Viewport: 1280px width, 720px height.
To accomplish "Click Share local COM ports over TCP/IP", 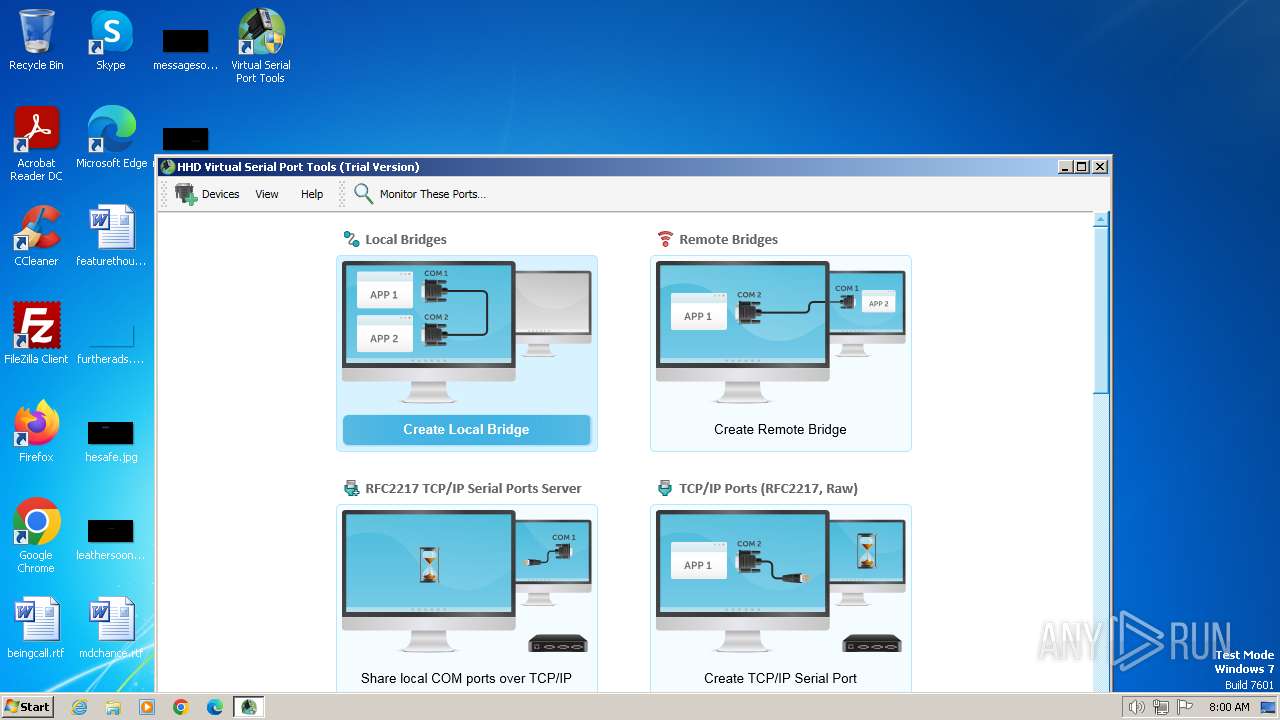I will pos(466,678).
